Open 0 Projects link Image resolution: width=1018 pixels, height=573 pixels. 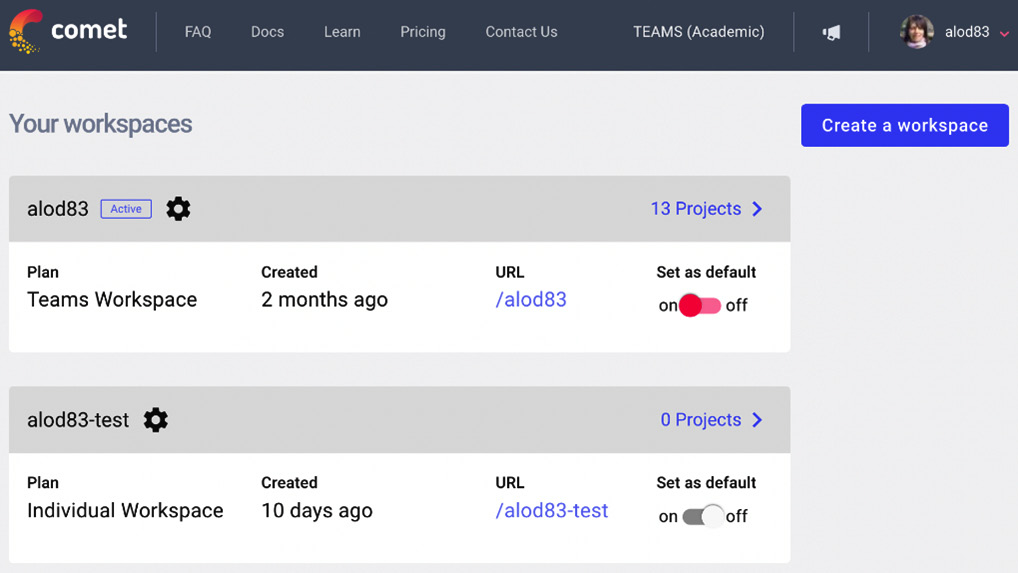(701, 420)
